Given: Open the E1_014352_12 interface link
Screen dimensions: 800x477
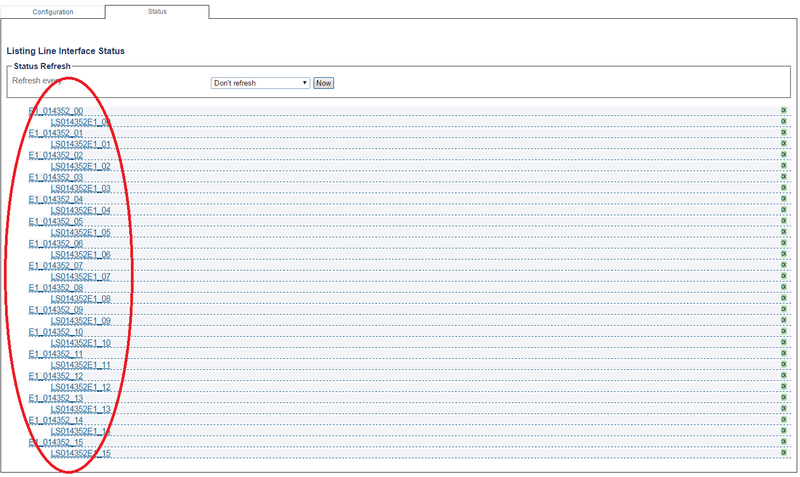Looking at the screenshot, I should 56,376.
